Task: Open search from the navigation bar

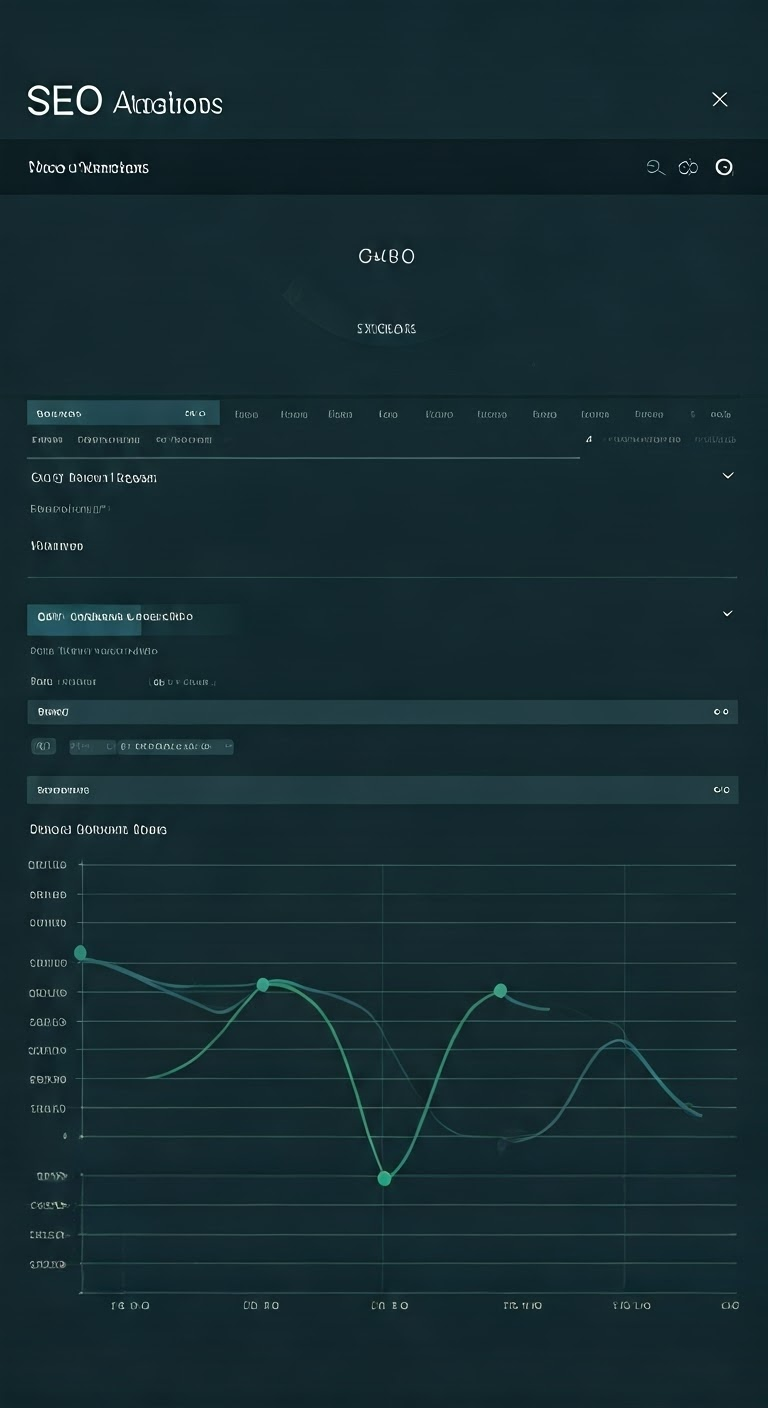Action: 655,167
